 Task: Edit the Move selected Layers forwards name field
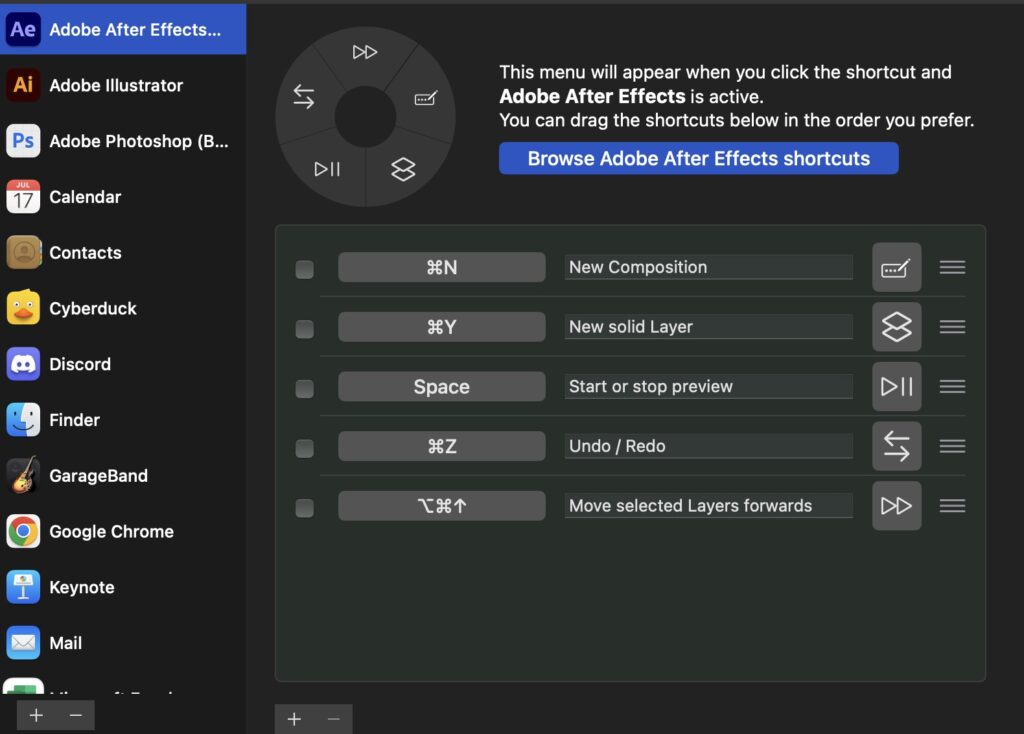pos(709,505)
